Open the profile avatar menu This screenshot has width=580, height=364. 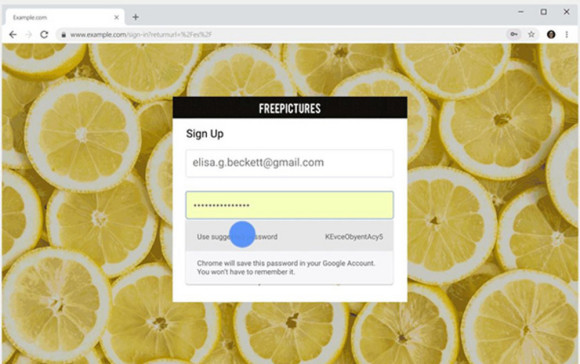coord(551,34)
